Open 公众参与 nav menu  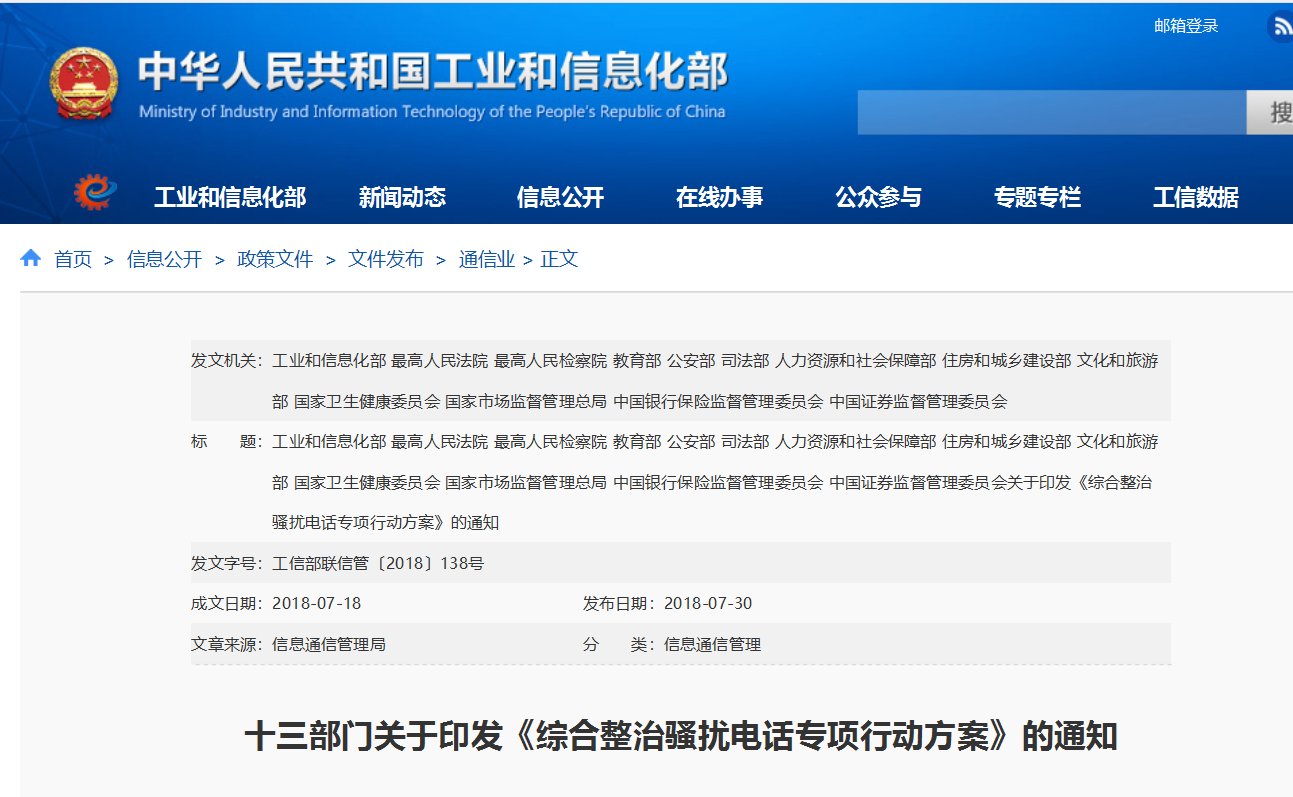coord(878,197)
